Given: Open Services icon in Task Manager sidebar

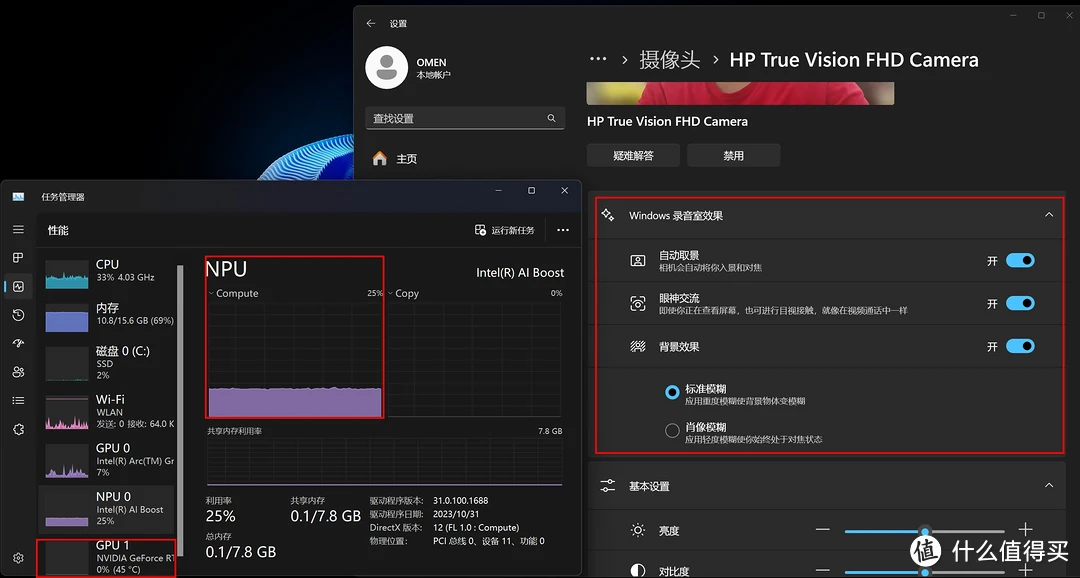Looking at the screenshot, I should 19,429.
